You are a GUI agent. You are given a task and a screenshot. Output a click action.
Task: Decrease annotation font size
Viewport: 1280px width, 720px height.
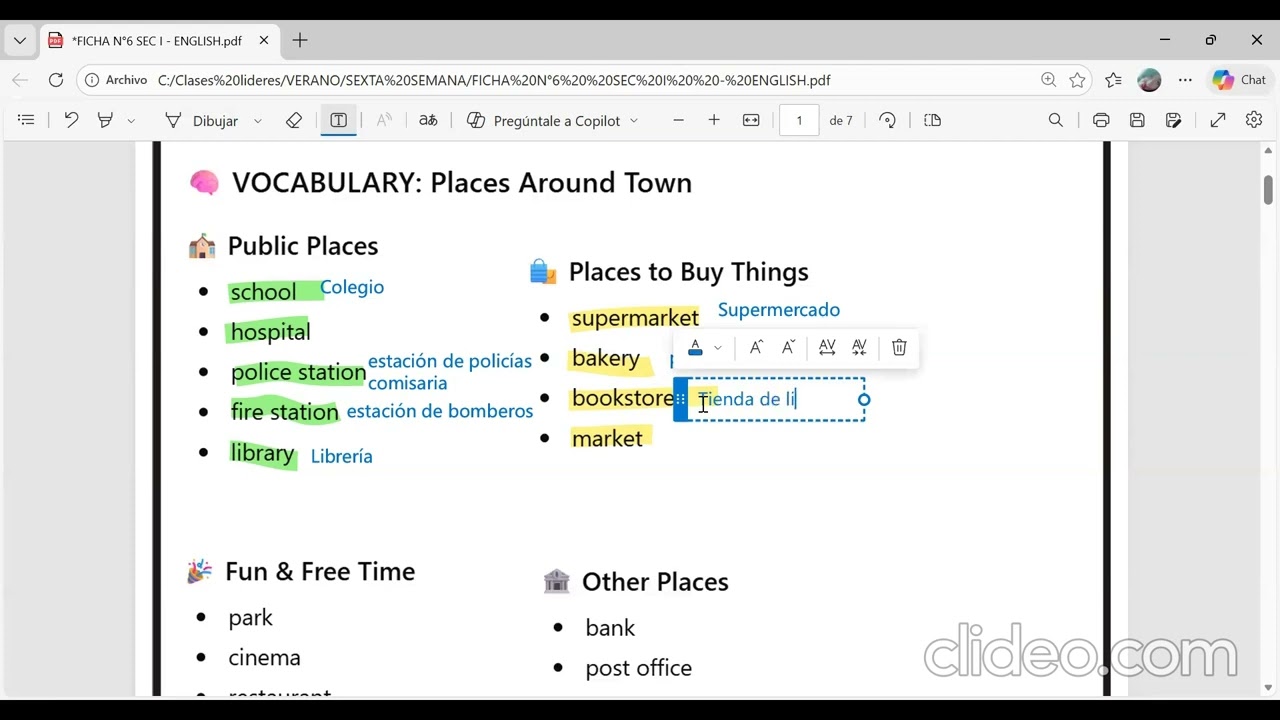(788, 347)
